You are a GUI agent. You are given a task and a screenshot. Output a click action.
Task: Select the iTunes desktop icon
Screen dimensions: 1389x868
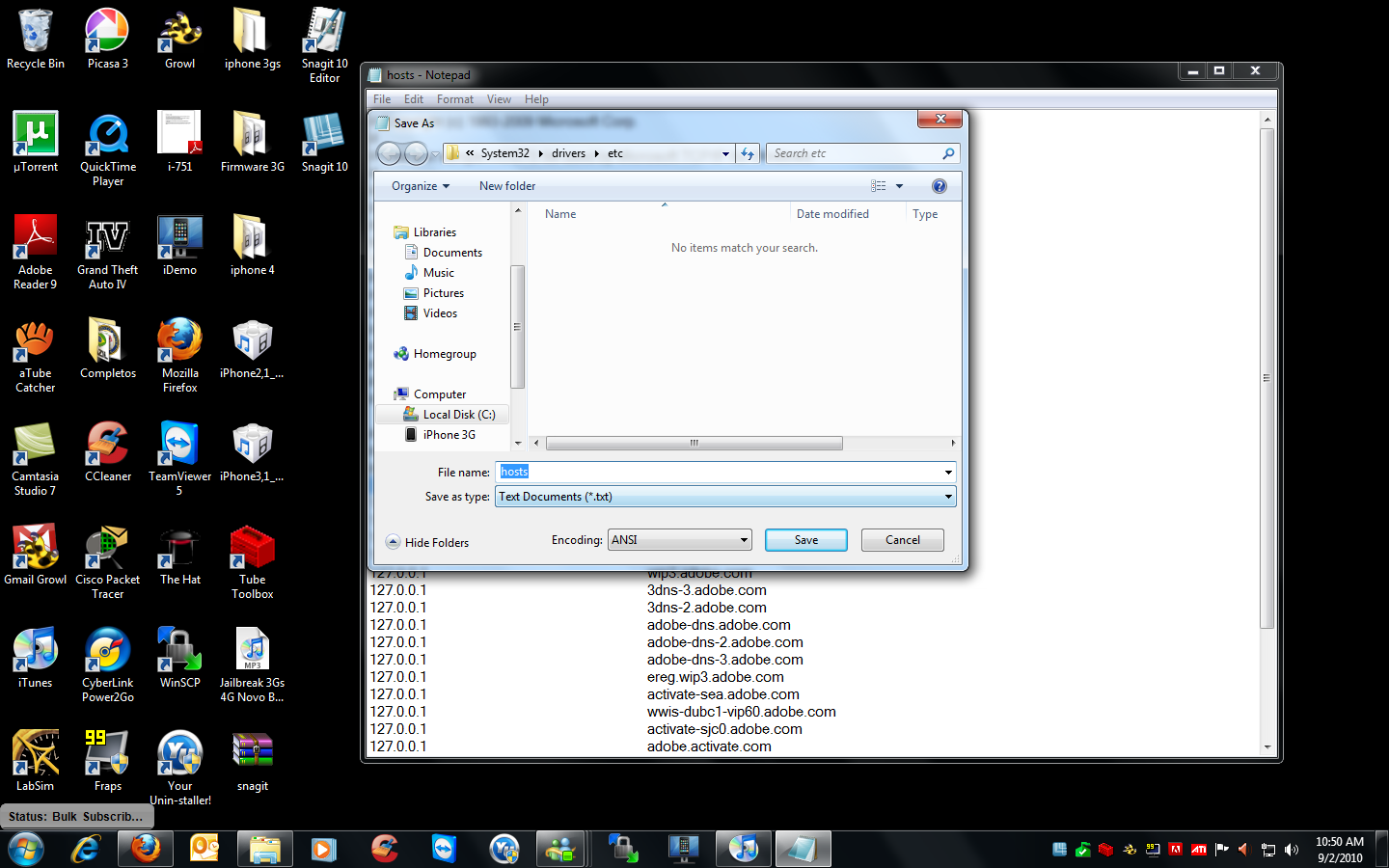coord(35,658)
